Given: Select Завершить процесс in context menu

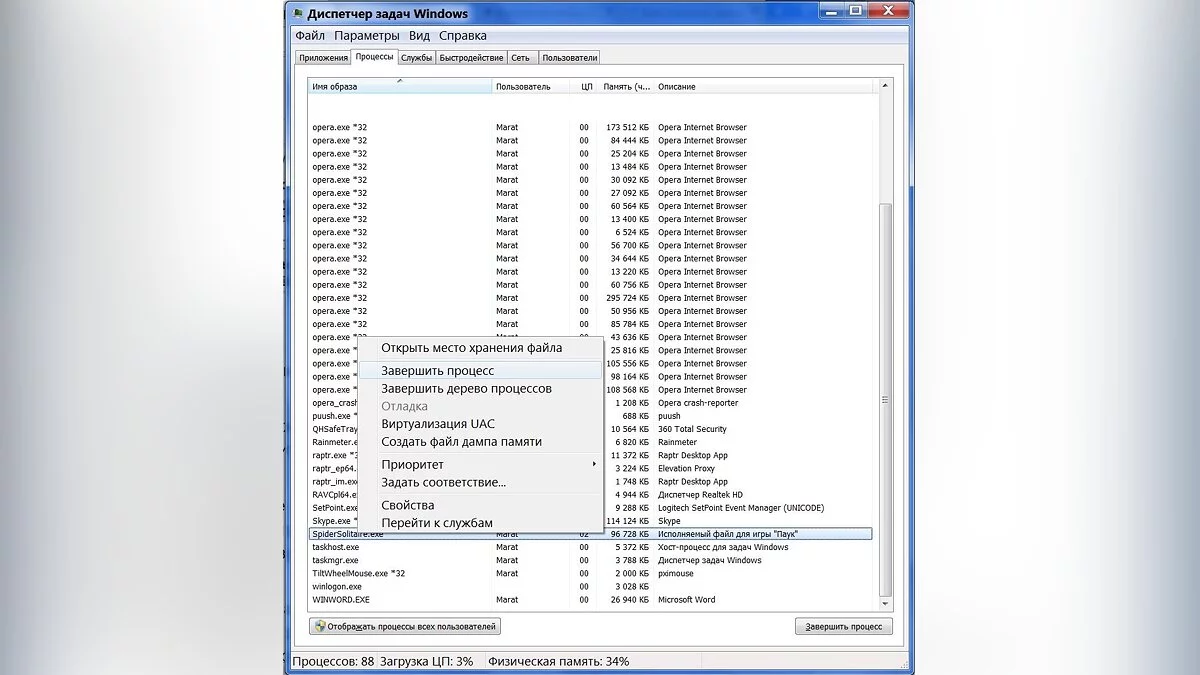Looking at the screenshot, I should point(437,371).
